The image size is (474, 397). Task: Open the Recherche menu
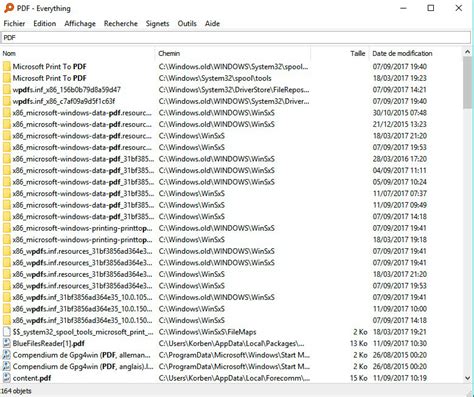(121, 24)
